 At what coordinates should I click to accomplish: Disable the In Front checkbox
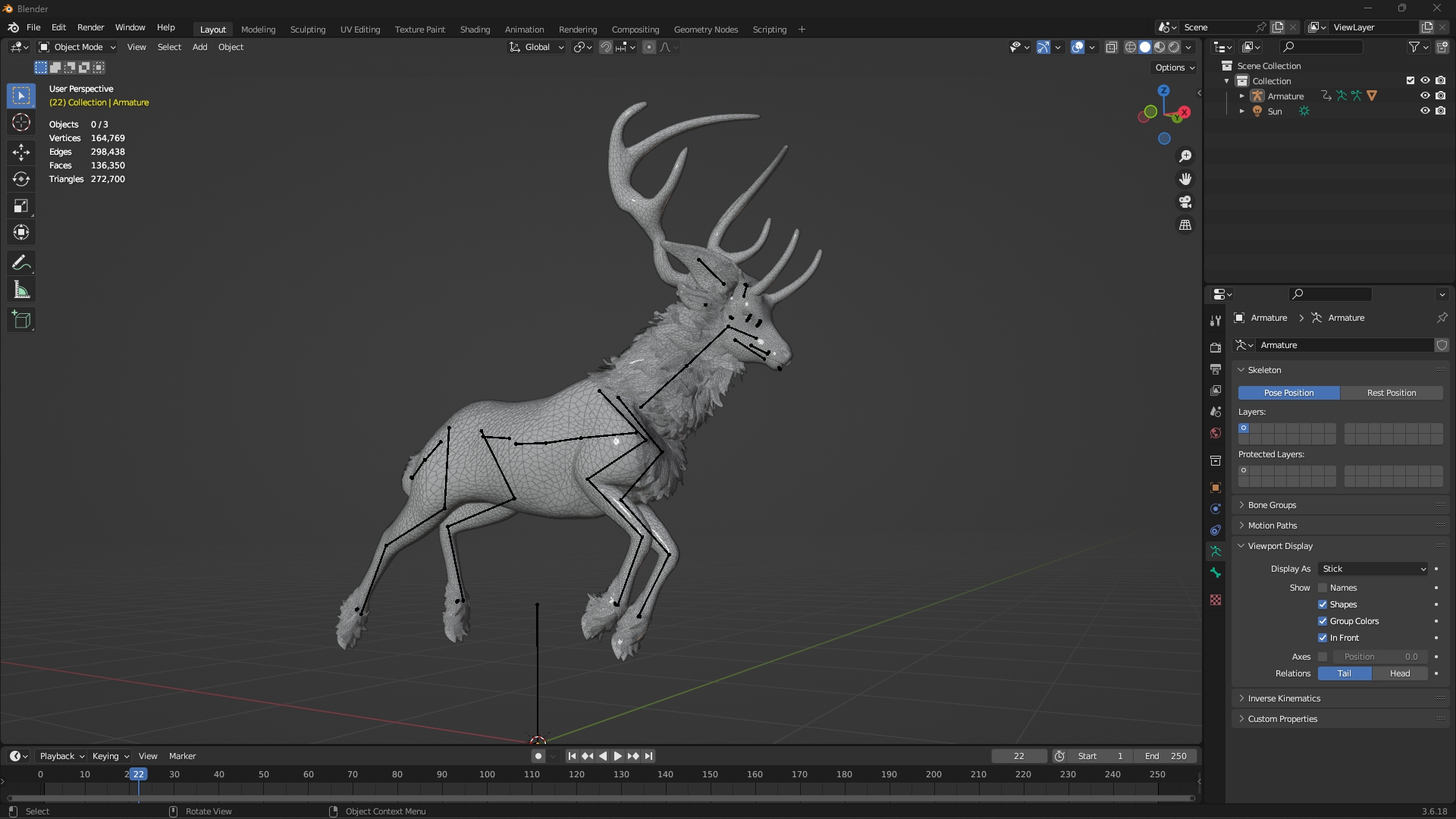(1323, 638)
